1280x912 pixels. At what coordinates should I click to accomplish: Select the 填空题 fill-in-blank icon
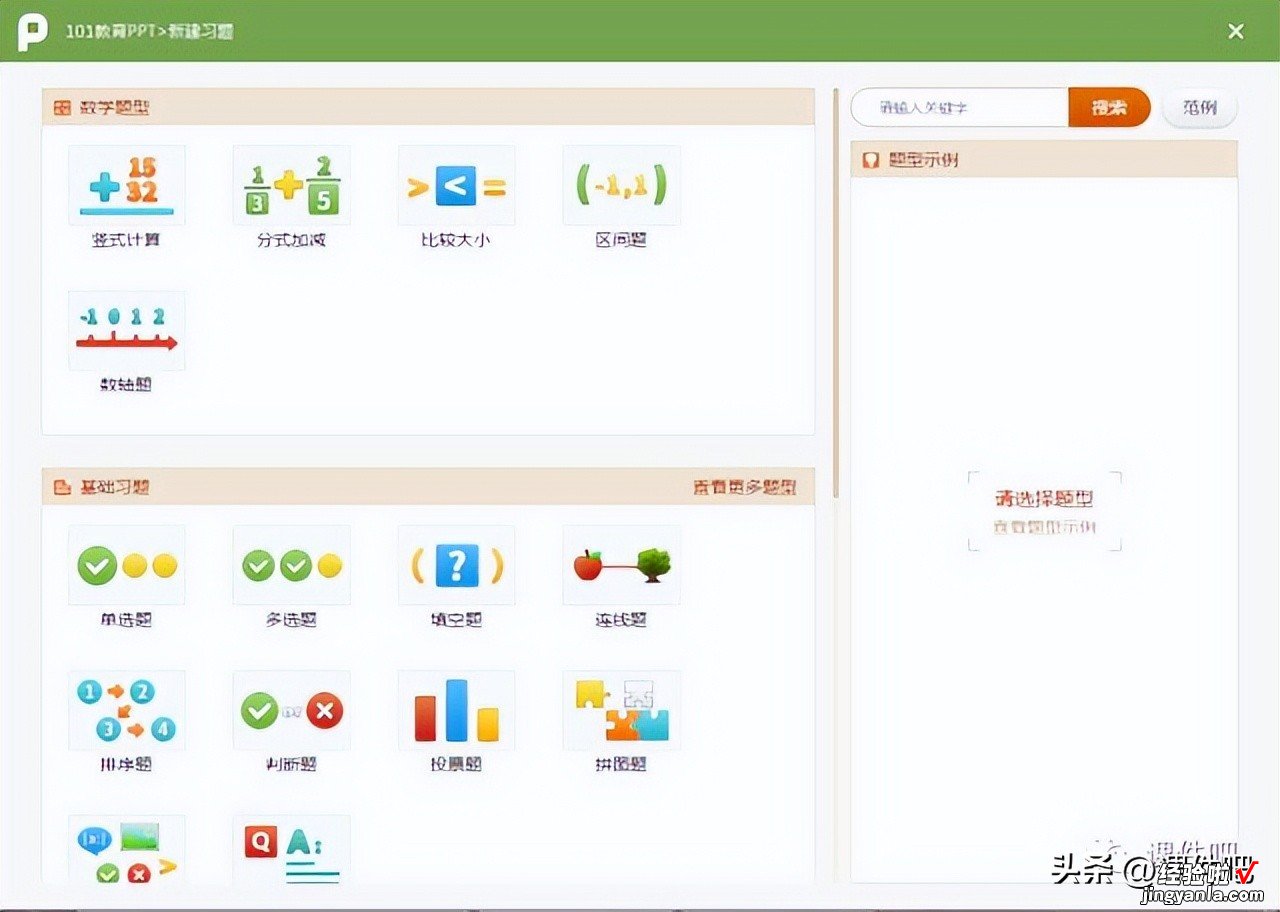point(456,566)
